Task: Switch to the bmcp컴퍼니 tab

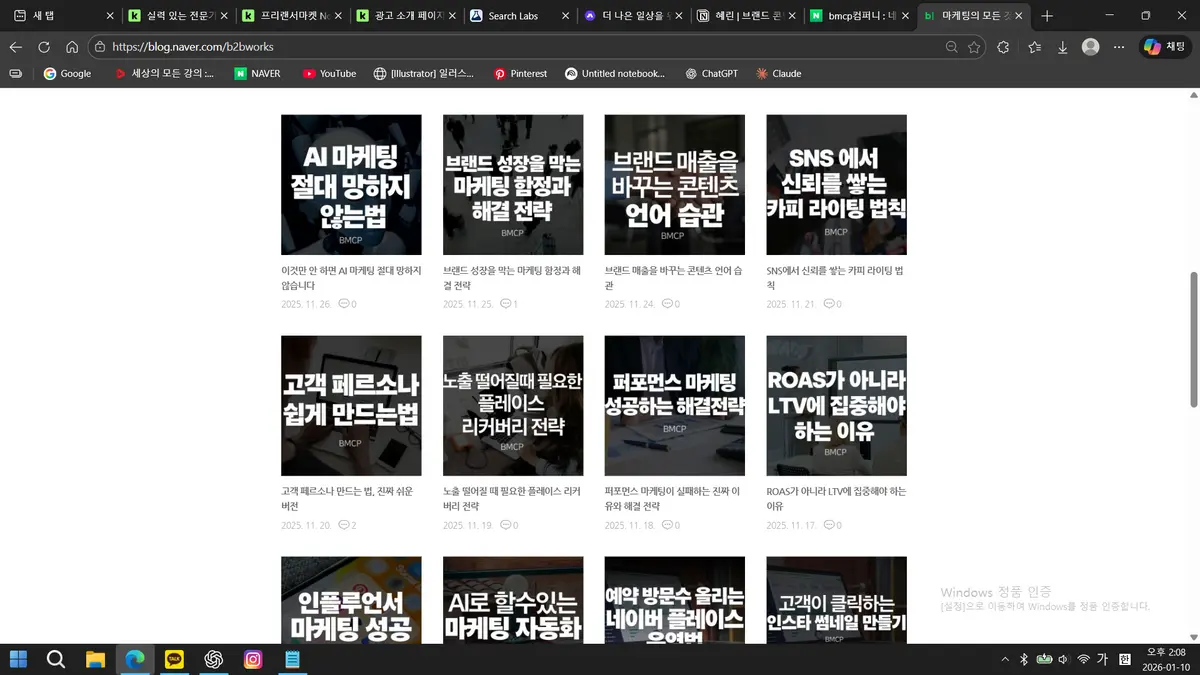Action: [860, 15]
